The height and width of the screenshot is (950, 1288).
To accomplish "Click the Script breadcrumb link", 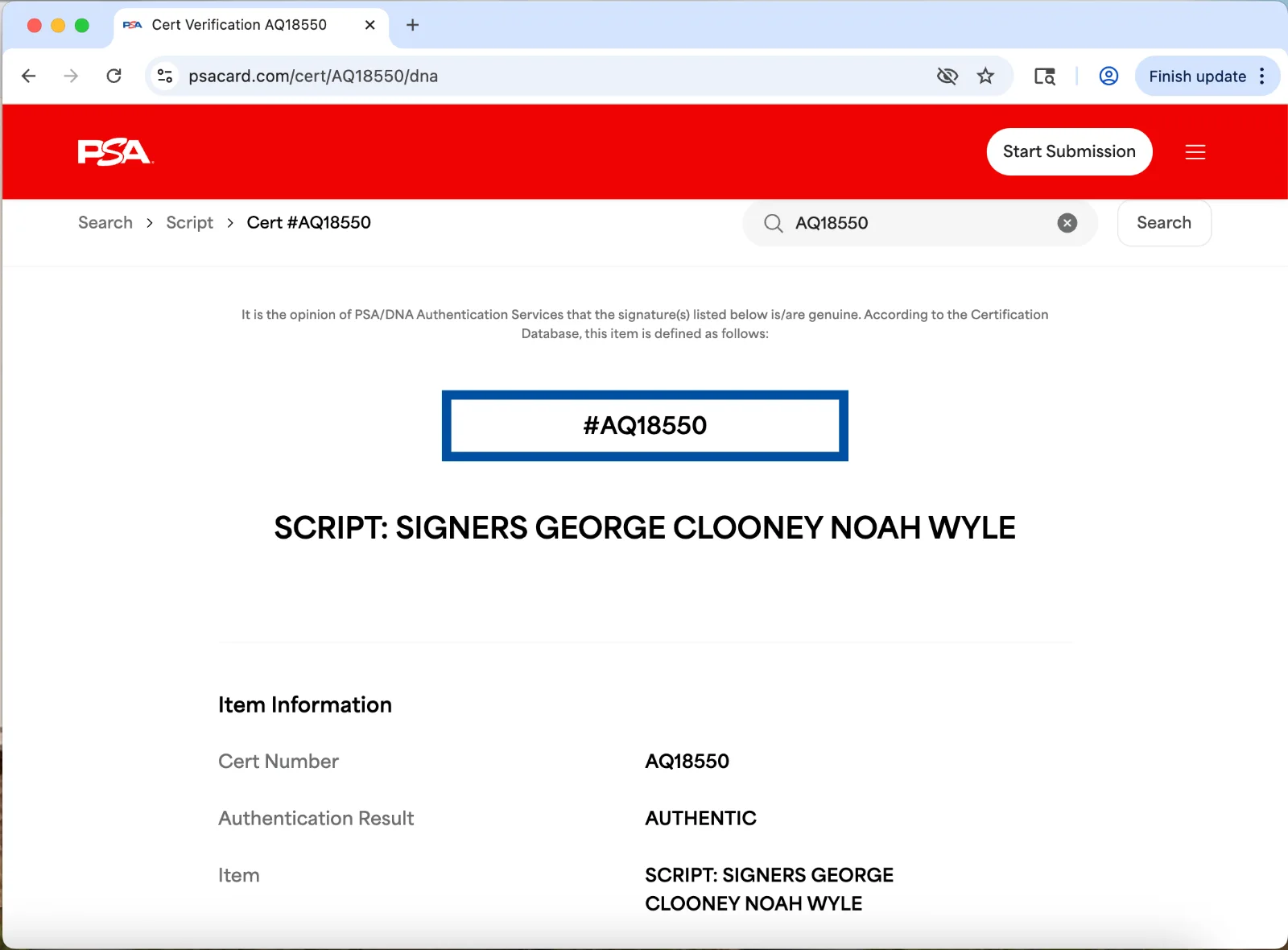I will [x=189, y=223].
